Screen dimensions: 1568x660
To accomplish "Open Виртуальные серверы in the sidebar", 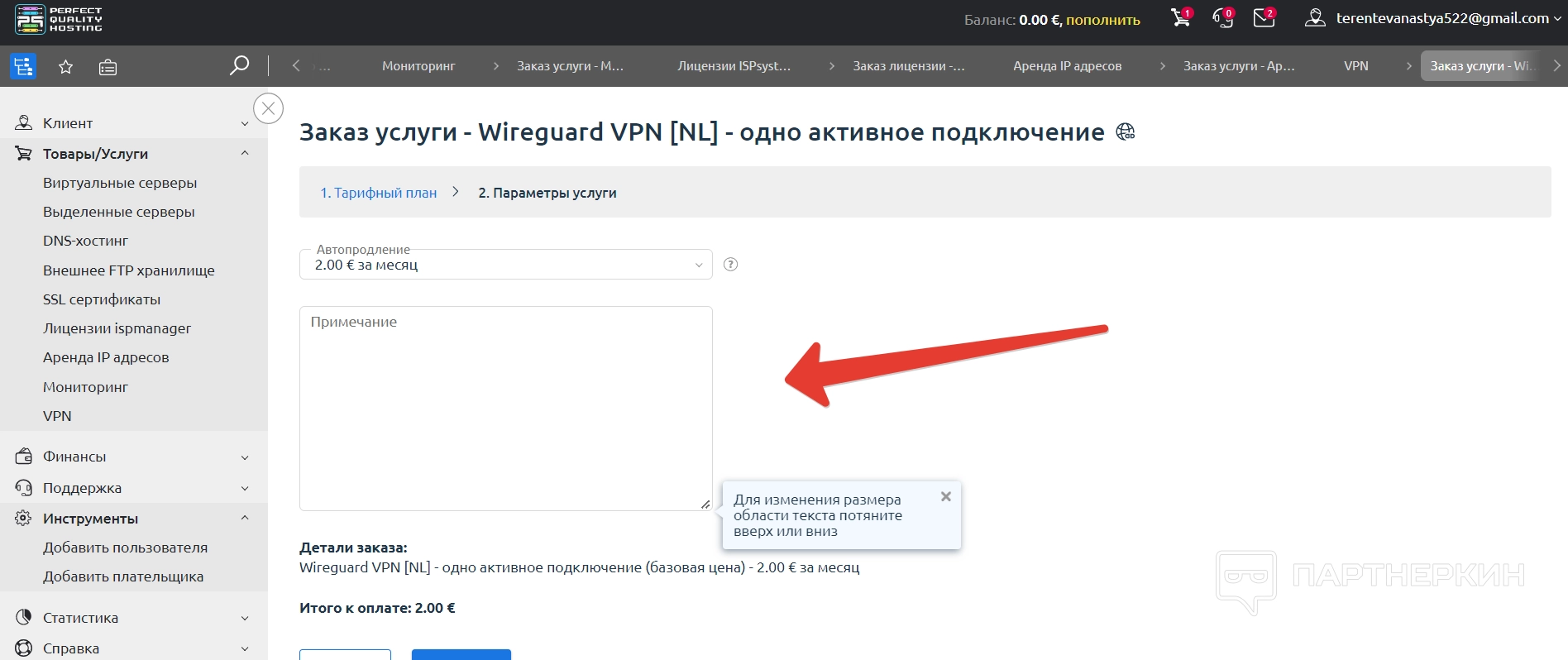I will coord(120,183).
